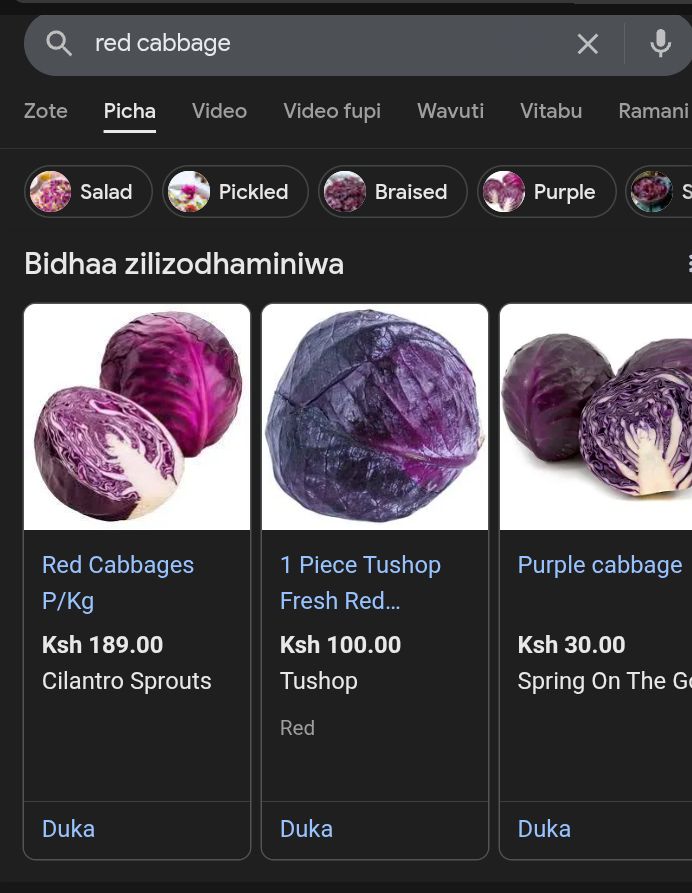The image size is (692, 893).
Task: Switch to the Zote tab
Action: tap(46, 111)
